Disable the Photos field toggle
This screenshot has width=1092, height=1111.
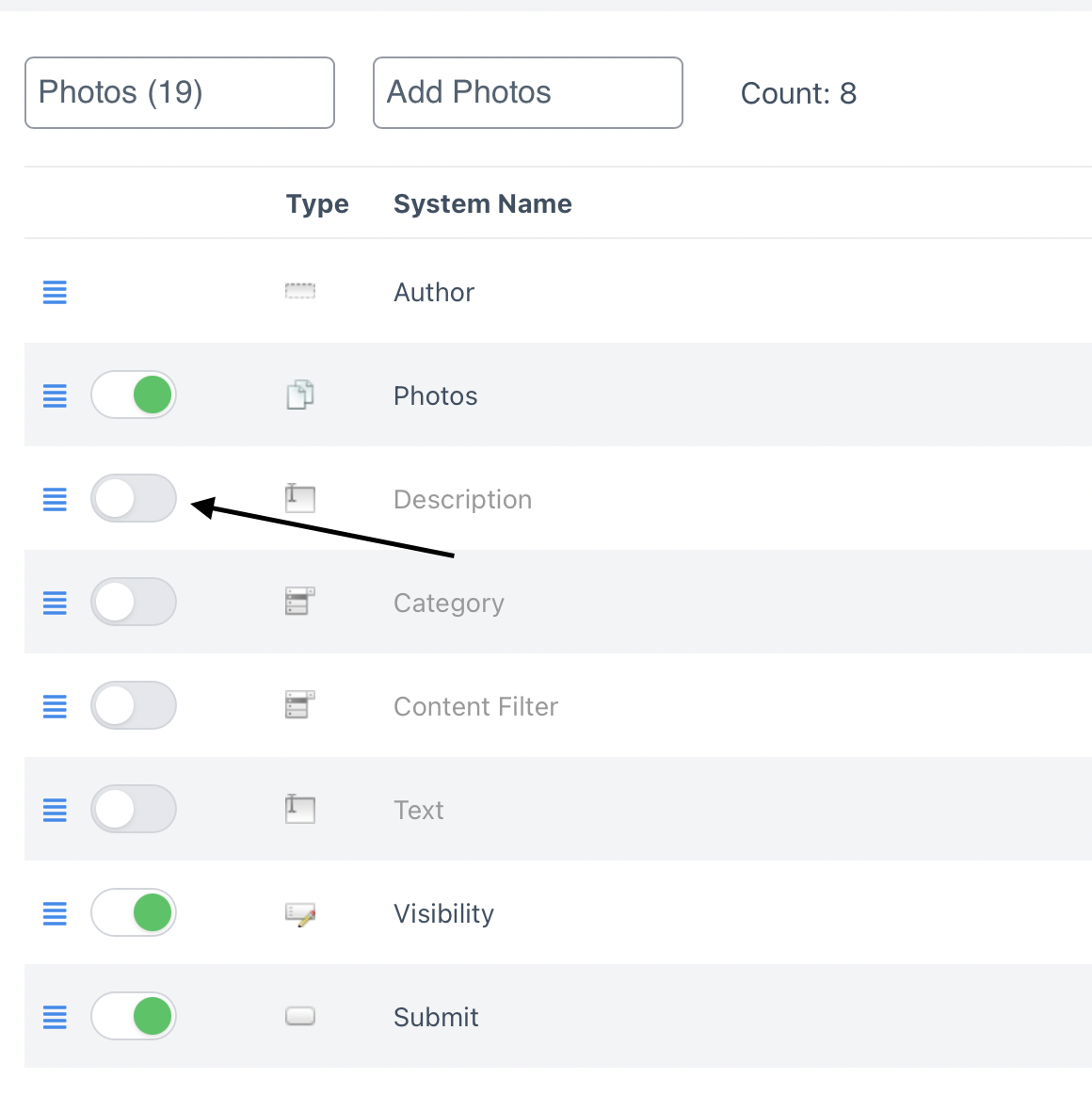(x=134, y=394)
